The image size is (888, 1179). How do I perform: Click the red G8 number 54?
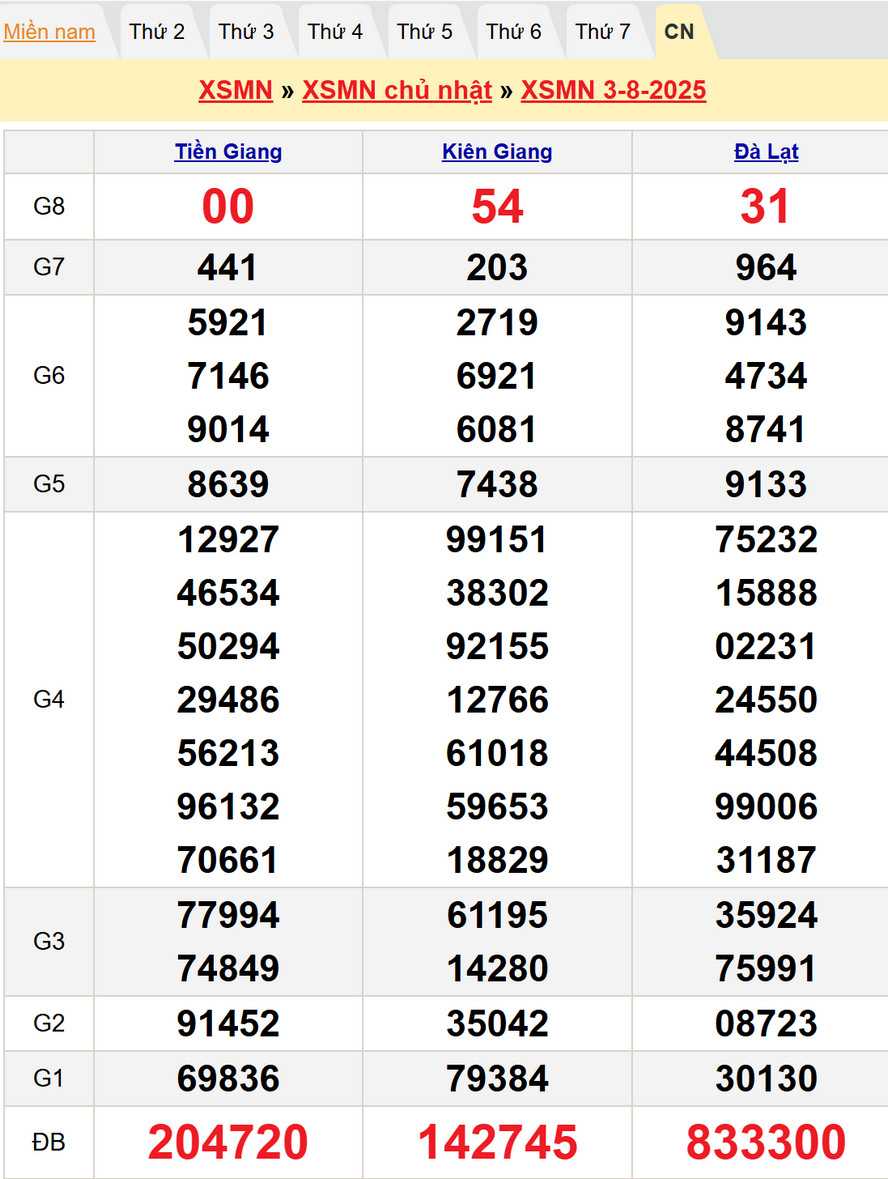[x=497, y=207]
